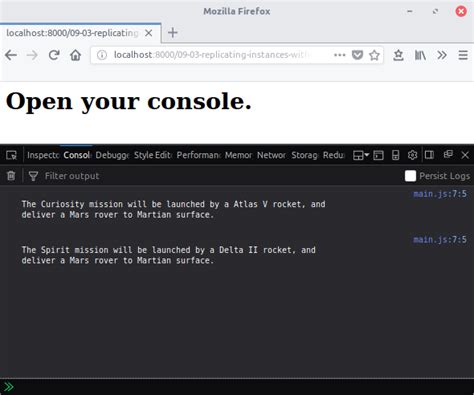Enable the Persist Logs checkbox
474x395 pixels.
point(410,176)
